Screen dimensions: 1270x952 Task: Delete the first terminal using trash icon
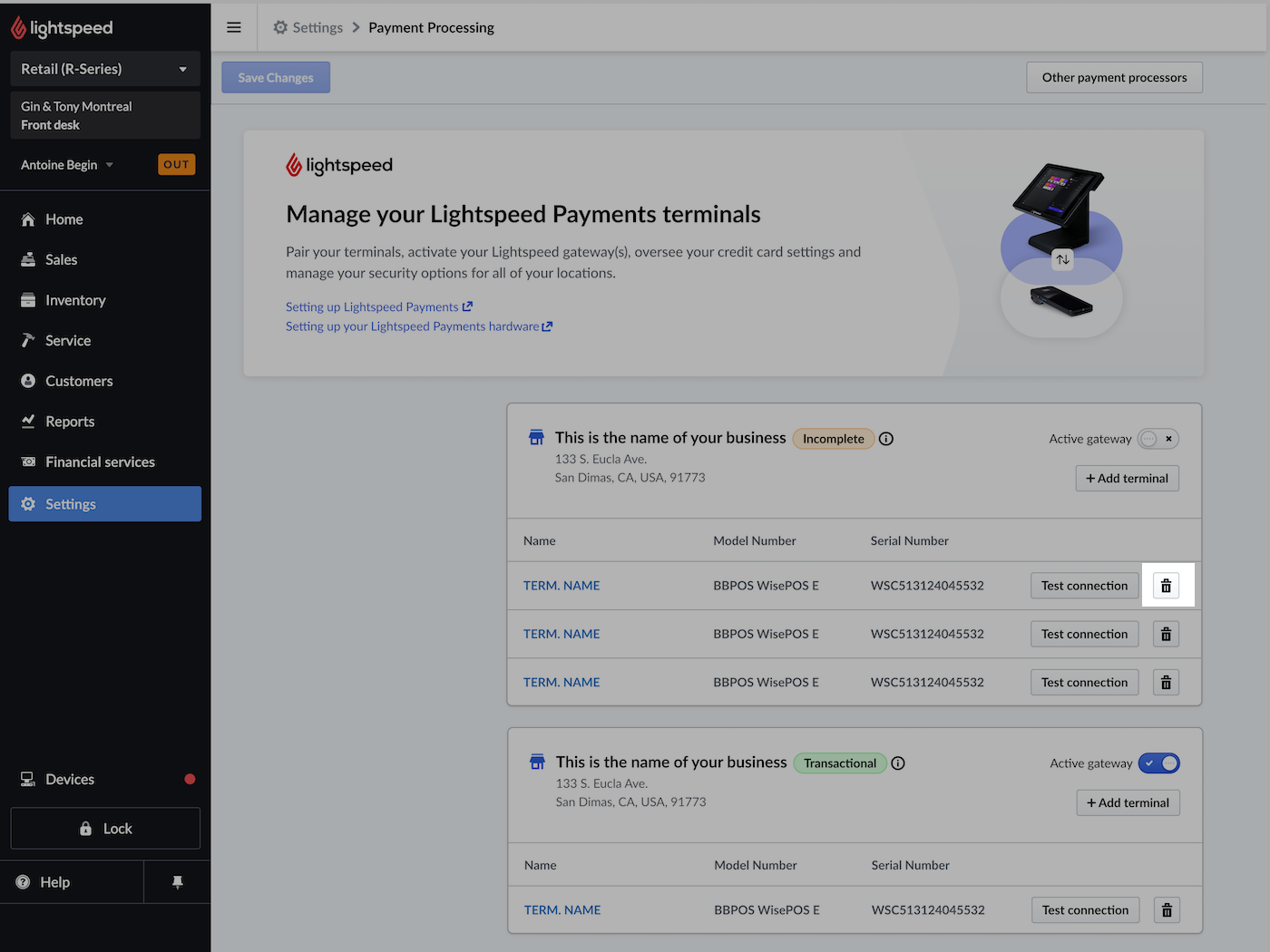point(1166,586)
